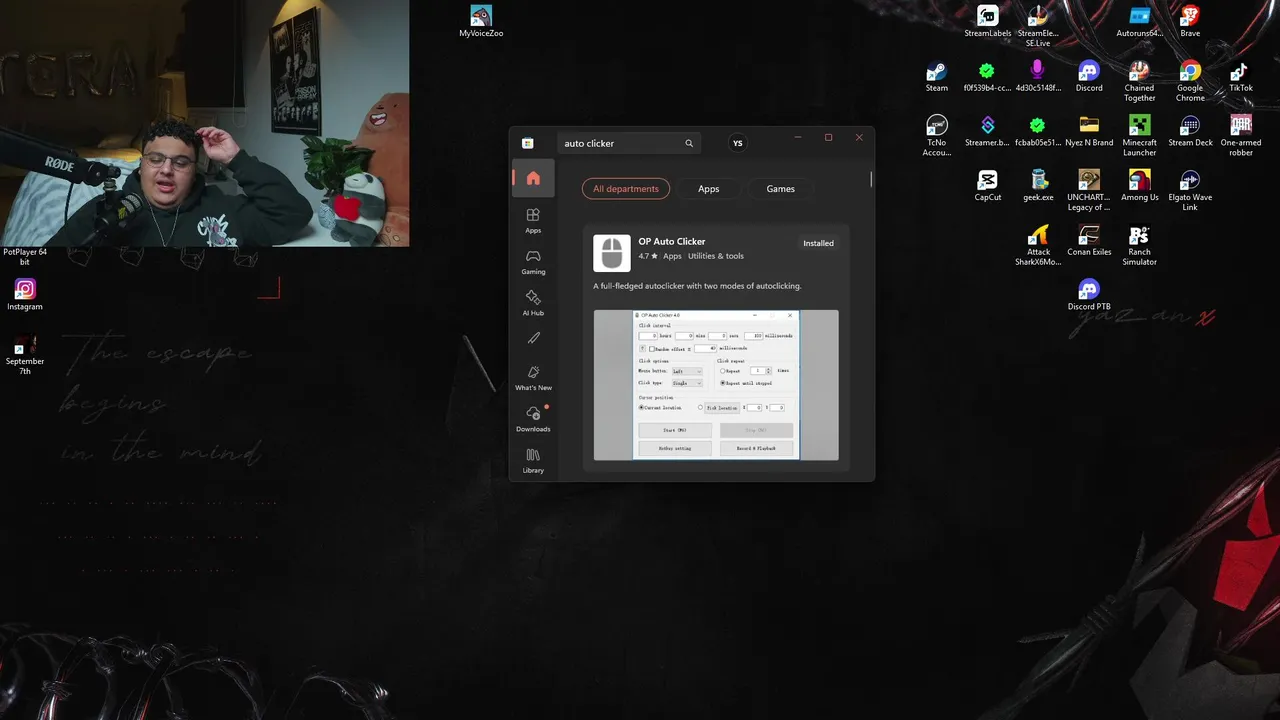Select Conan Exiles desktop icon
The width and height of the screenshot is (1280, 720).
(x=1089, y=241)
